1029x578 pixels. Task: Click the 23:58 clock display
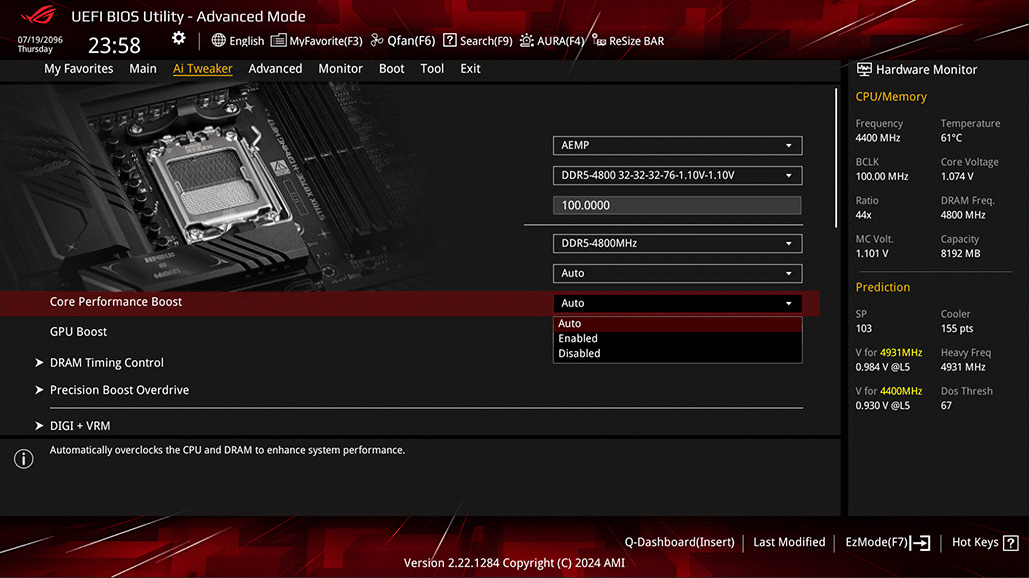[x=114, y=45]
